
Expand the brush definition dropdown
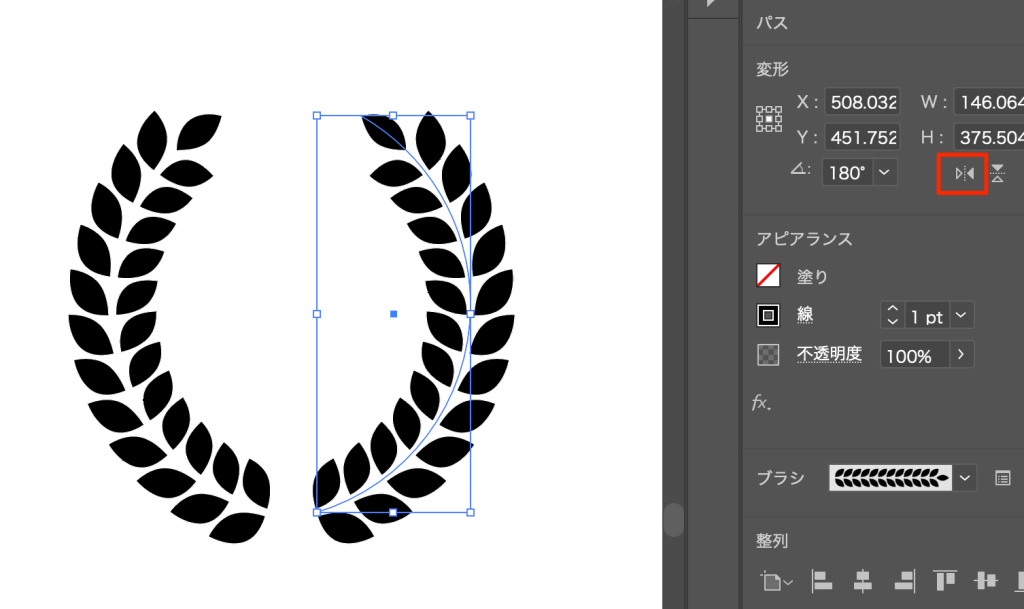tap(965, 478)
